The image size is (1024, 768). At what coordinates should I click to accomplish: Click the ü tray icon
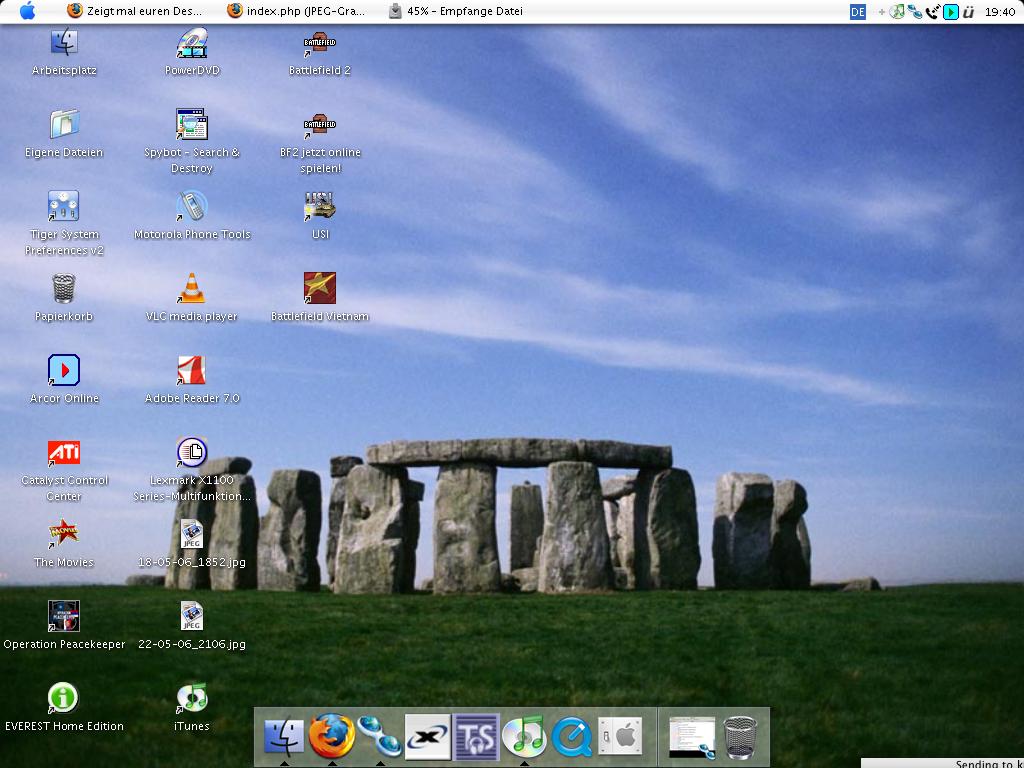(x=968, y=12)
